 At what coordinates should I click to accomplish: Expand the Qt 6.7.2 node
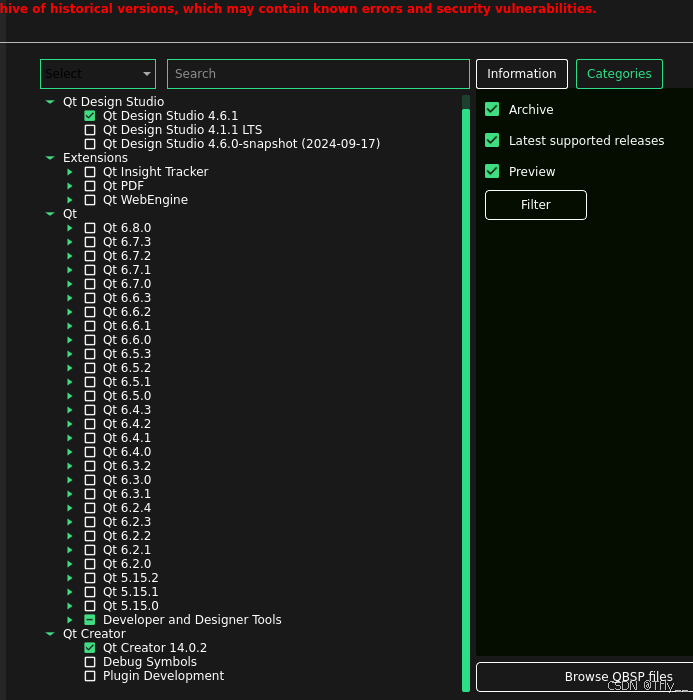[x=70, y=256]
